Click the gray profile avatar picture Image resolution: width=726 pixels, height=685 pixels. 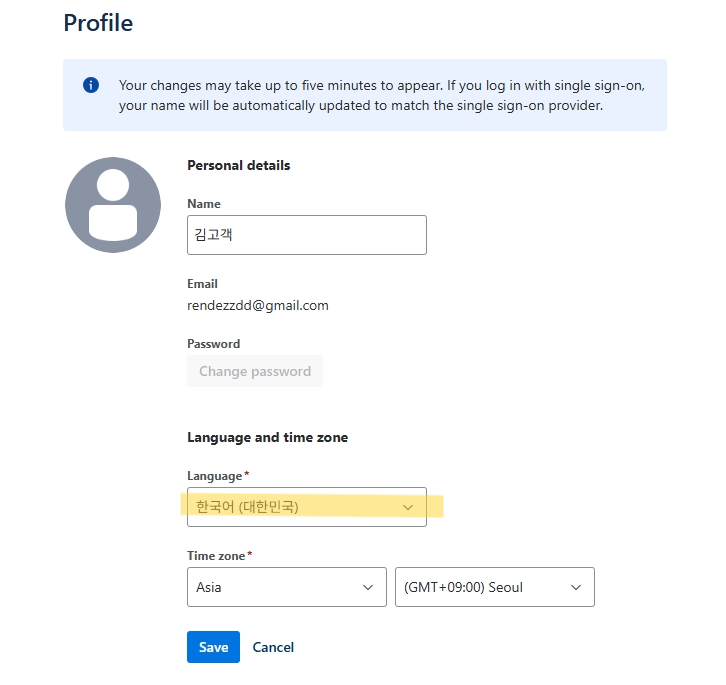[x=113, y=205]
